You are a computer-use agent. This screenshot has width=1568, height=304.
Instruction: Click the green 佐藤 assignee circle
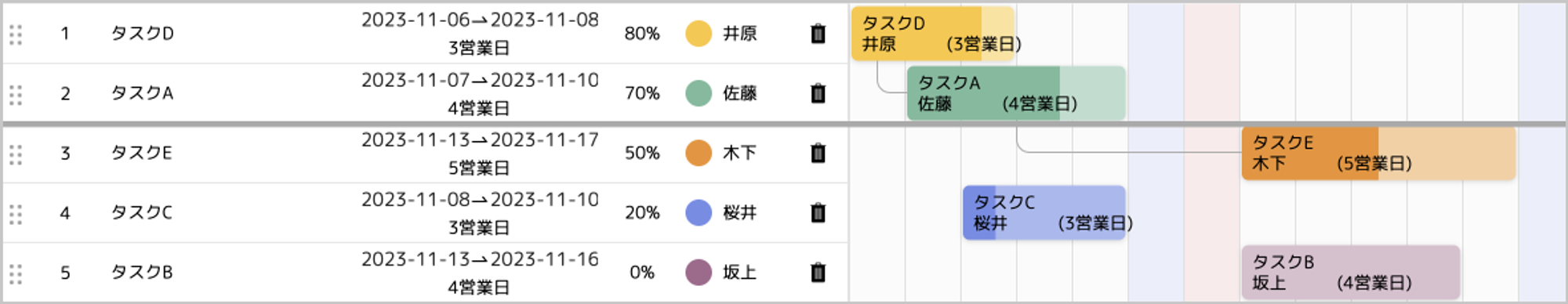coord(698,93)
